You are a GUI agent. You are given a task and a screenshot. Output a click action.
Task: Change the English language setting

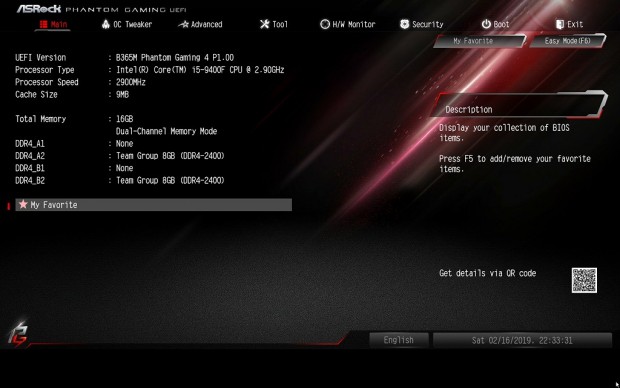399,340
